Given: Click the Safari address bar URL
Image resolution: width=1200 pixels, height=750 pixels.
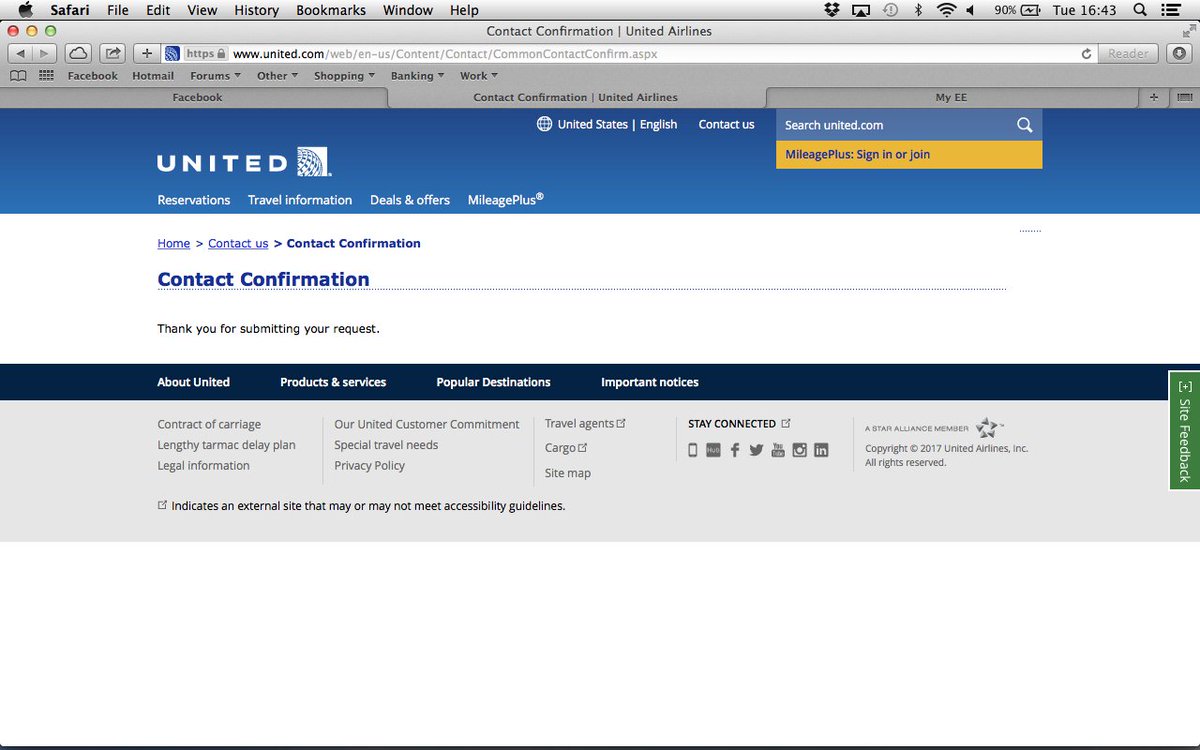Looking at the screenshot, I should pyautogui.click(x=445, y=54).
